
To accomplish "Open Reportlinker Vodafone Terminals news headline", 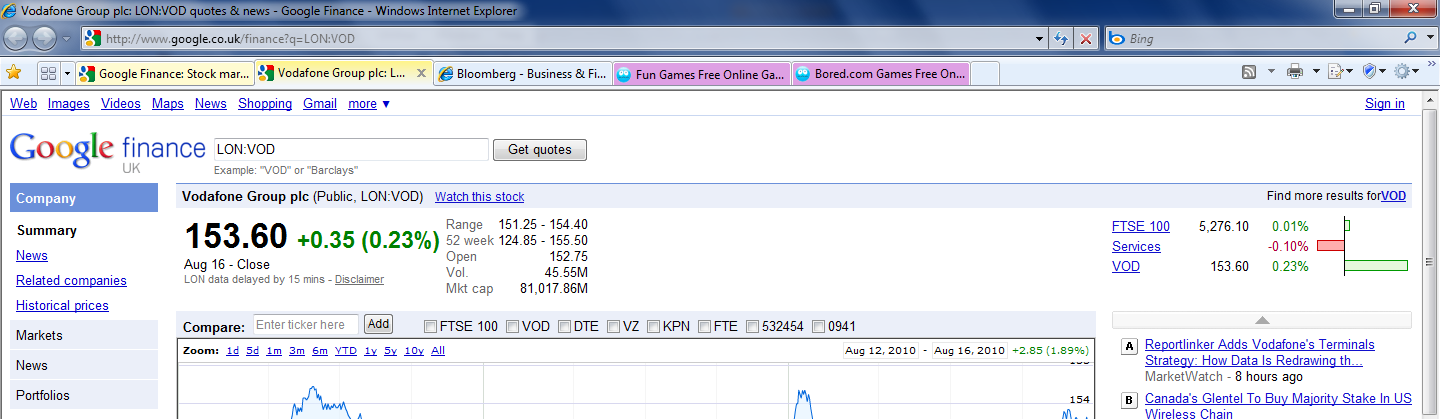I will click(x=1260, y=352).
